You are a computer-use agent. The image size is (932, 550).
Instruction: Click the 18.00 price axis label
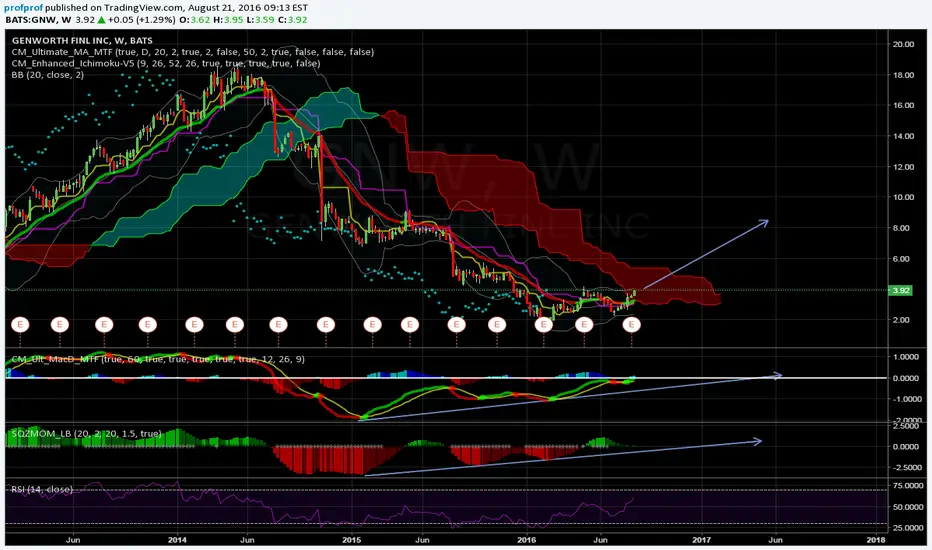point(903,75)
